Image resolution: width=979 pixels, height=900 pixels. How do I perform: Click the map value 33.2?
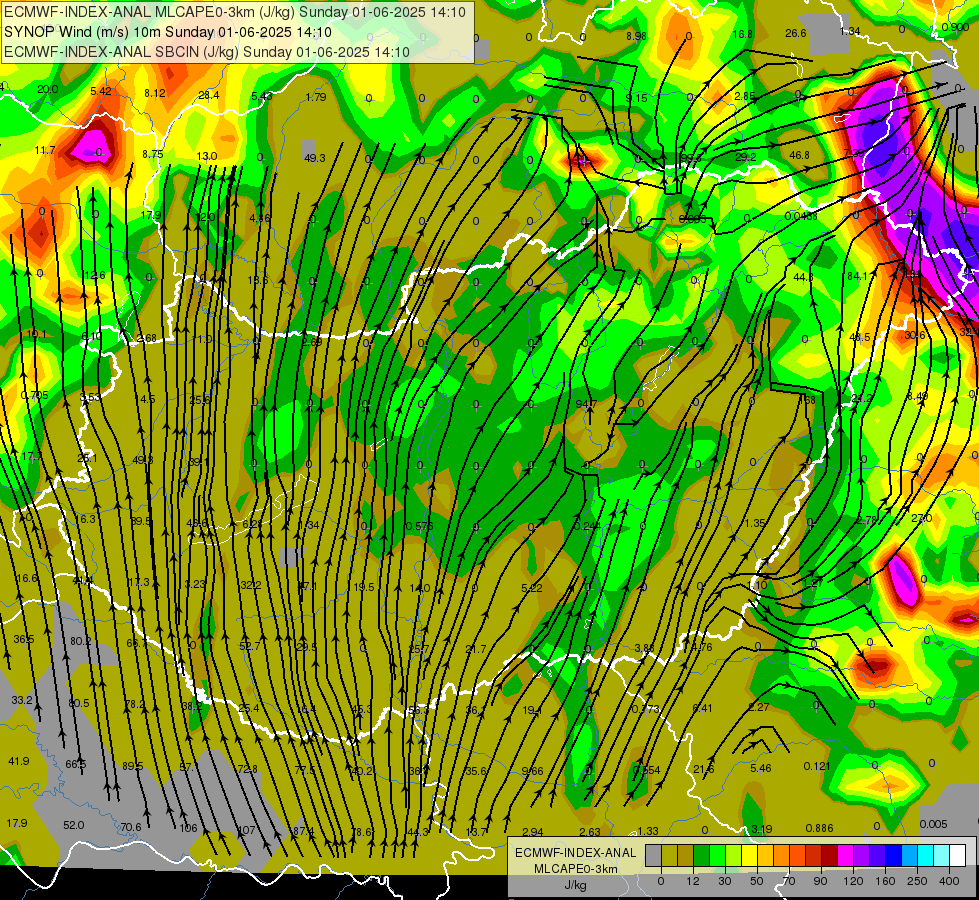coord(22,700)
